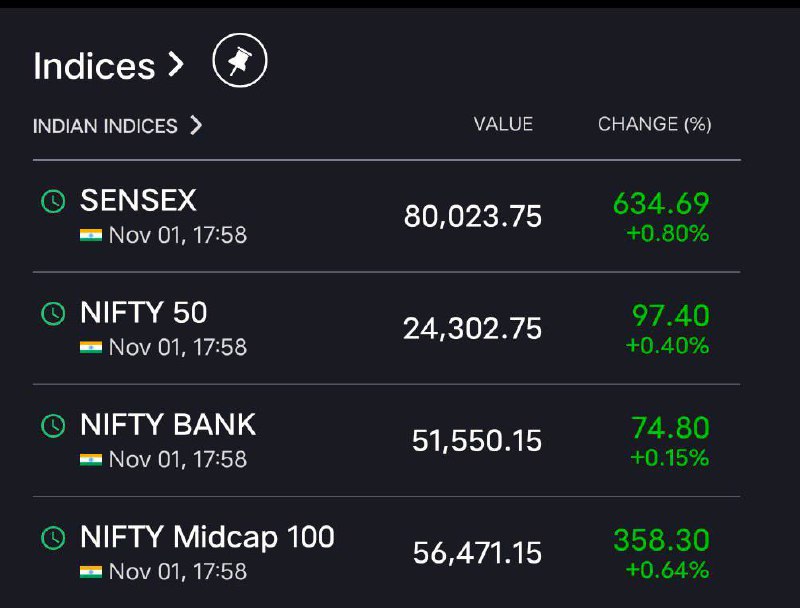Tap the India flag under NIFTY 50
The height and width of the screenshot is (608, 800).
pos(91,347)
